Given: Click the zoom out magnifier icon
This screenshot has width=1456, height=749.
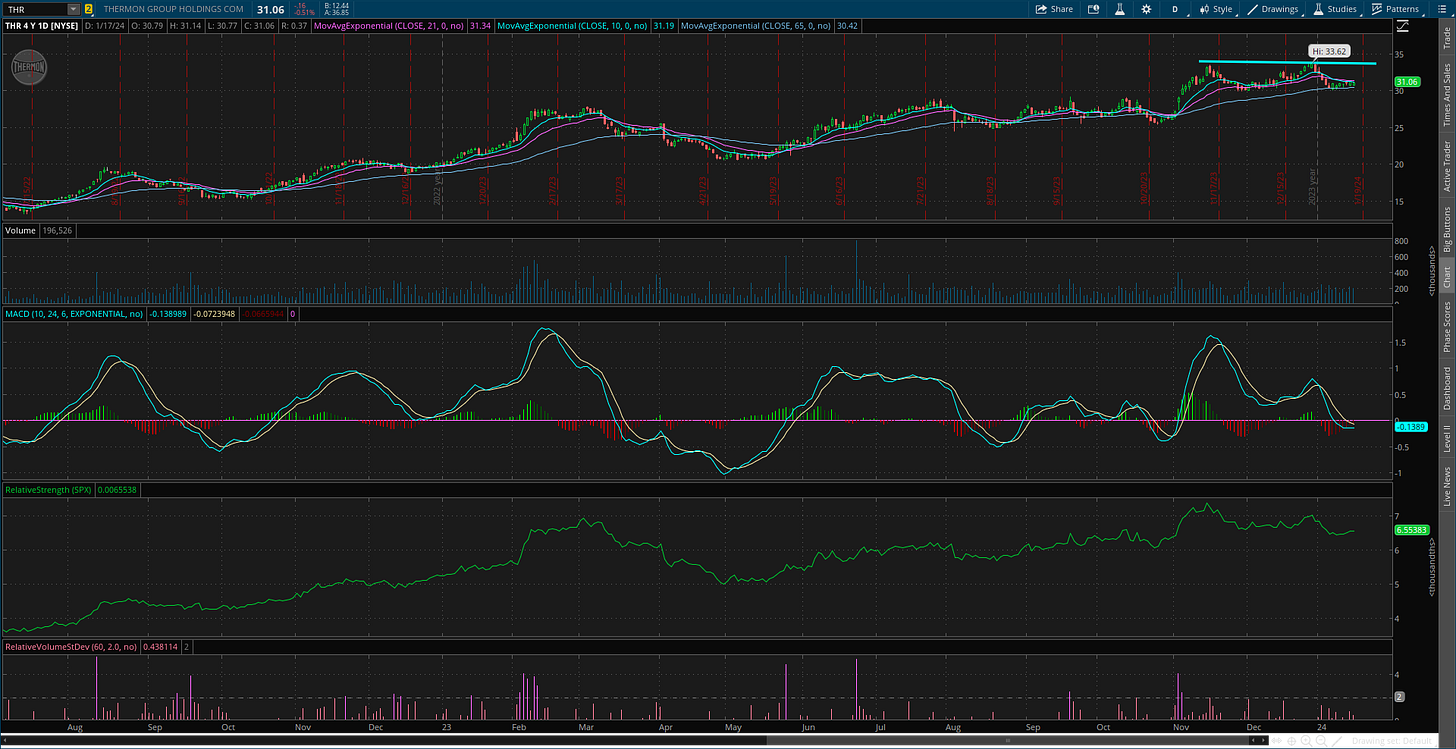Looking at the screenshot, I should [1321, 740].
